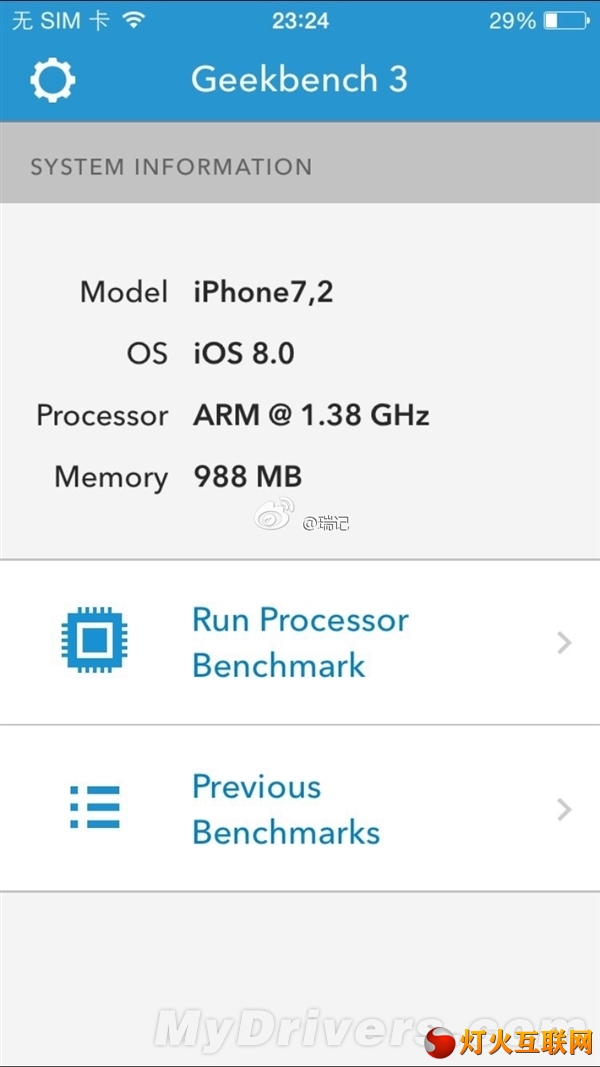Tap the SIM carrier status text
Screen dimensions: 600x1067
click(60, 20)
